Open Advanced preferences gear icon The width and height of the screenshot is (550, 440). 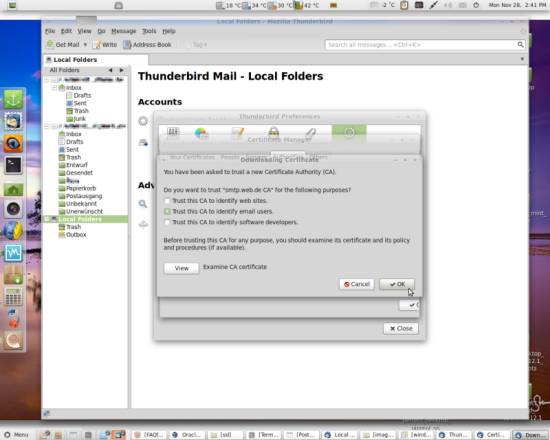pyautogui.click(x=349, y=133)
